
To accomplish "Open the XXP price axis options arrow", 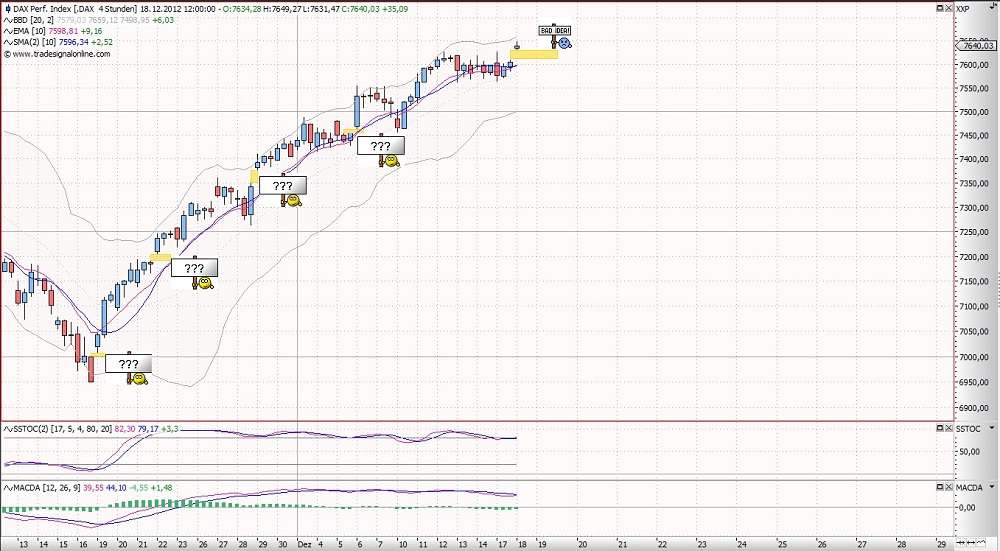I will coord(992,9).
